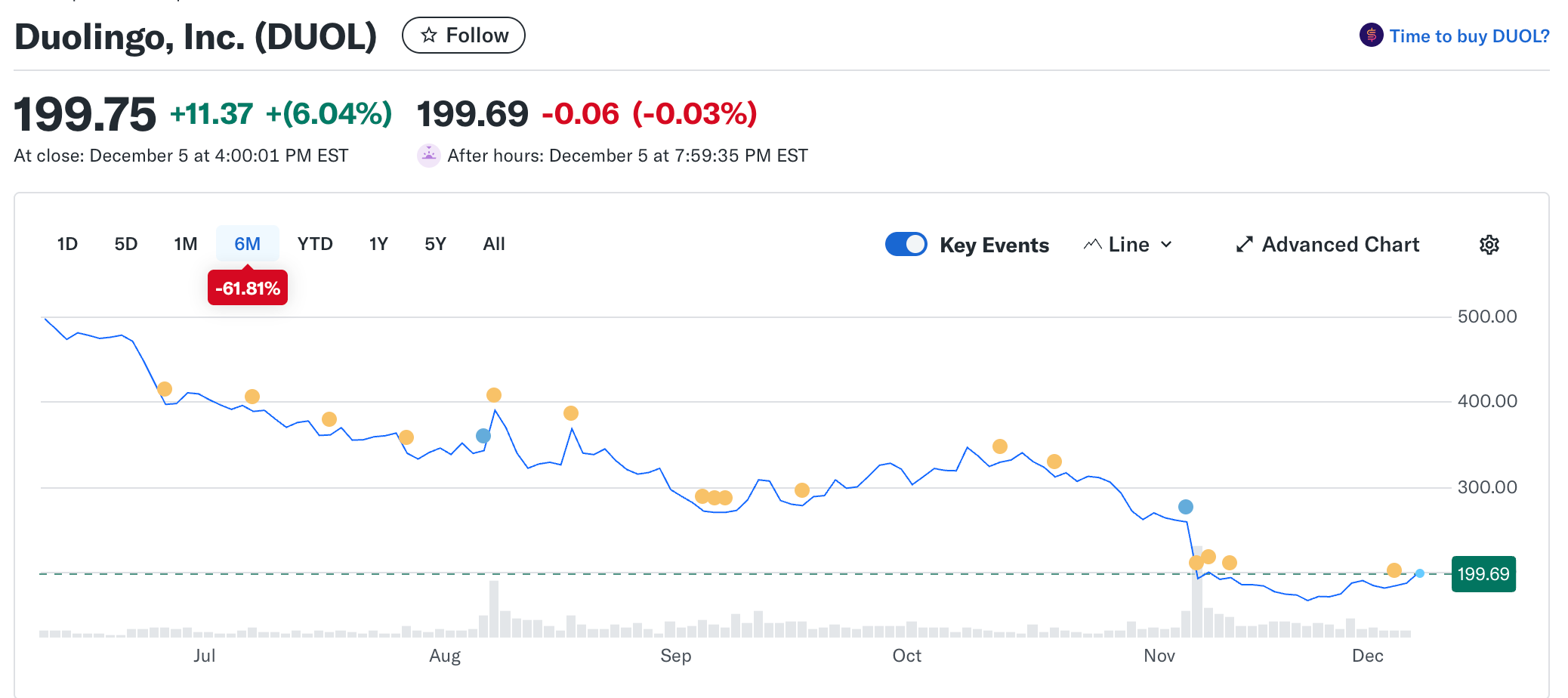Image resolution: width=1568 pixels, height=698 pixels.
Task: Show the 5Y chart range
Action: click(x=436, y=244)
